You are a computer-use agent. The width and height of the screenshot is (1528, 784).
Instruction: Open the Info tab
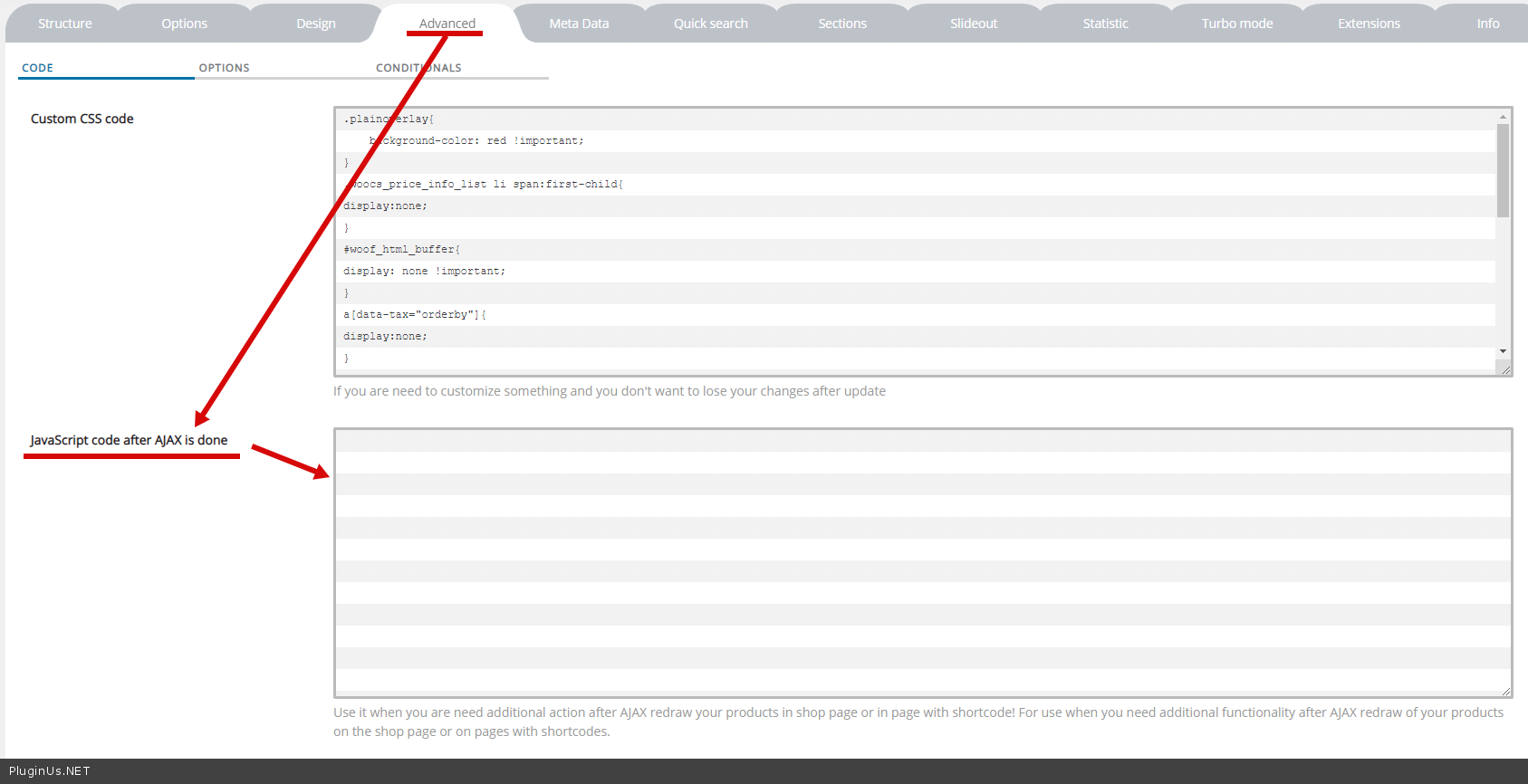coord(1487,24)
